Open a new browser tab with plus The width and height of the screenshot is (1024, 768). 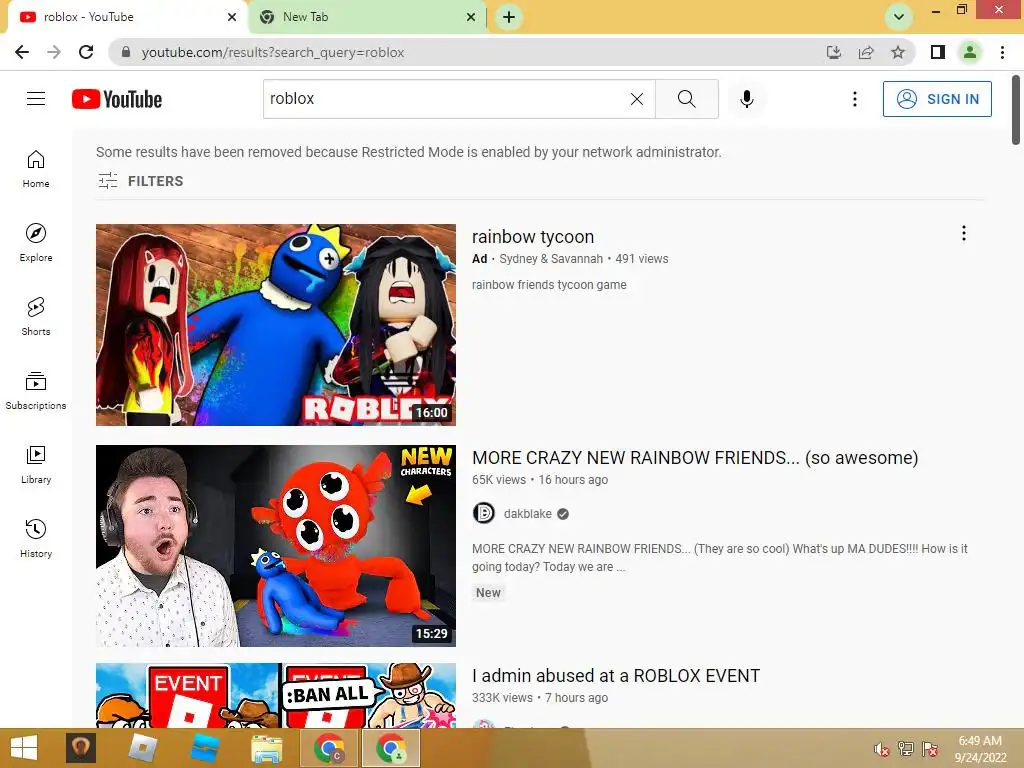coord(509,17)
